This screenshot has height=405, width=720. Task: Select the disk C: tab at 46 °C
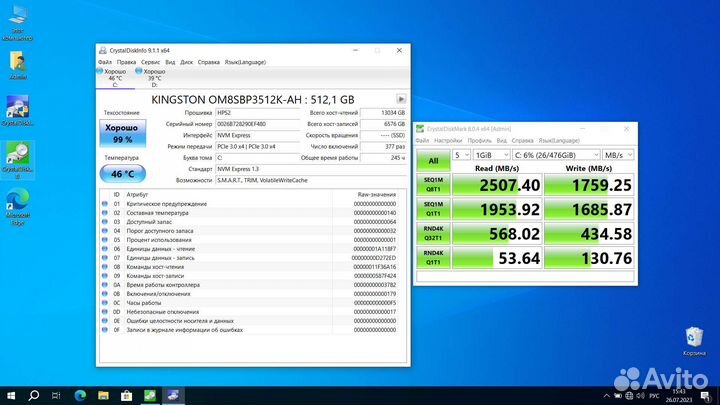(x=115, y=78)
